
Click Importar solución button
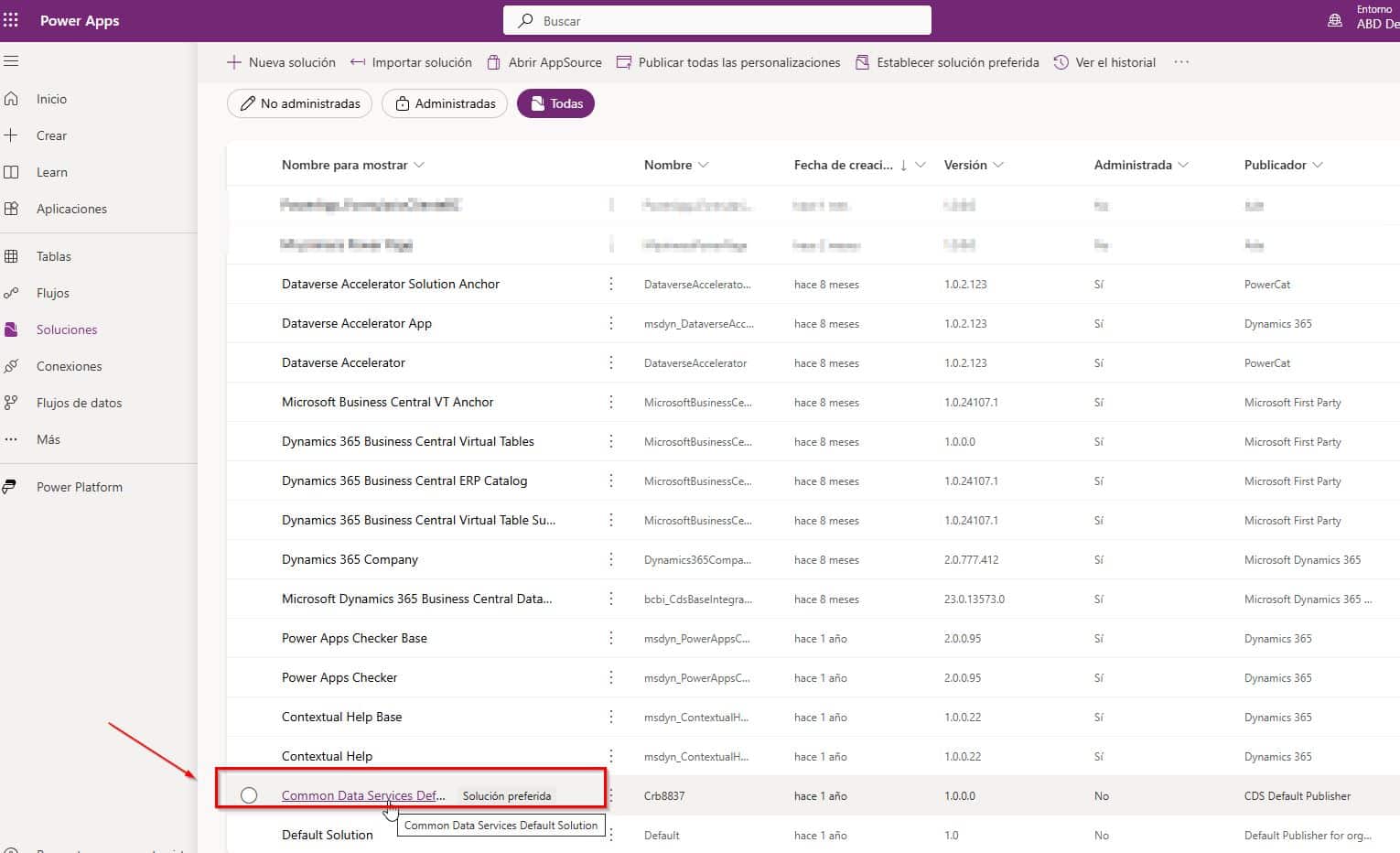point(411,62)
